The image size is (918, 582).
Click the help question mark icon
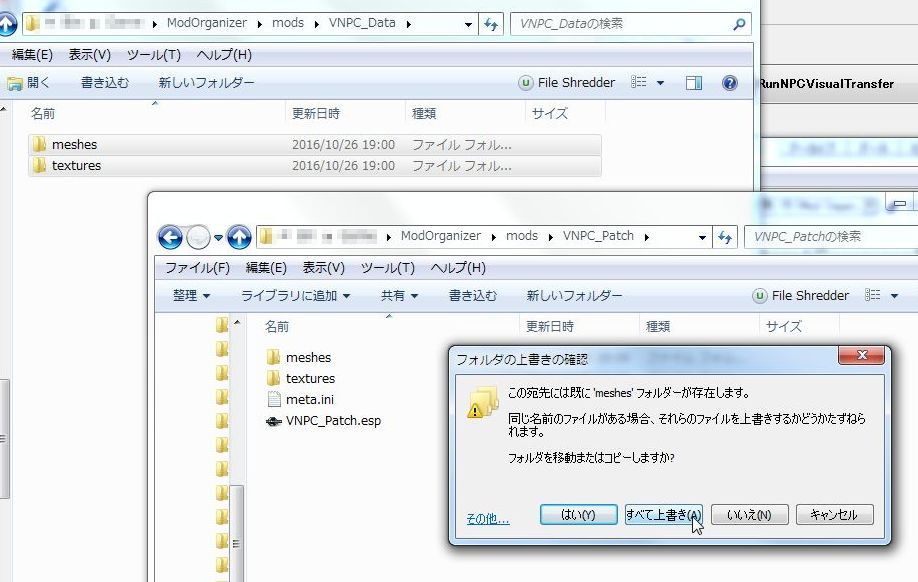click(730, 83)
